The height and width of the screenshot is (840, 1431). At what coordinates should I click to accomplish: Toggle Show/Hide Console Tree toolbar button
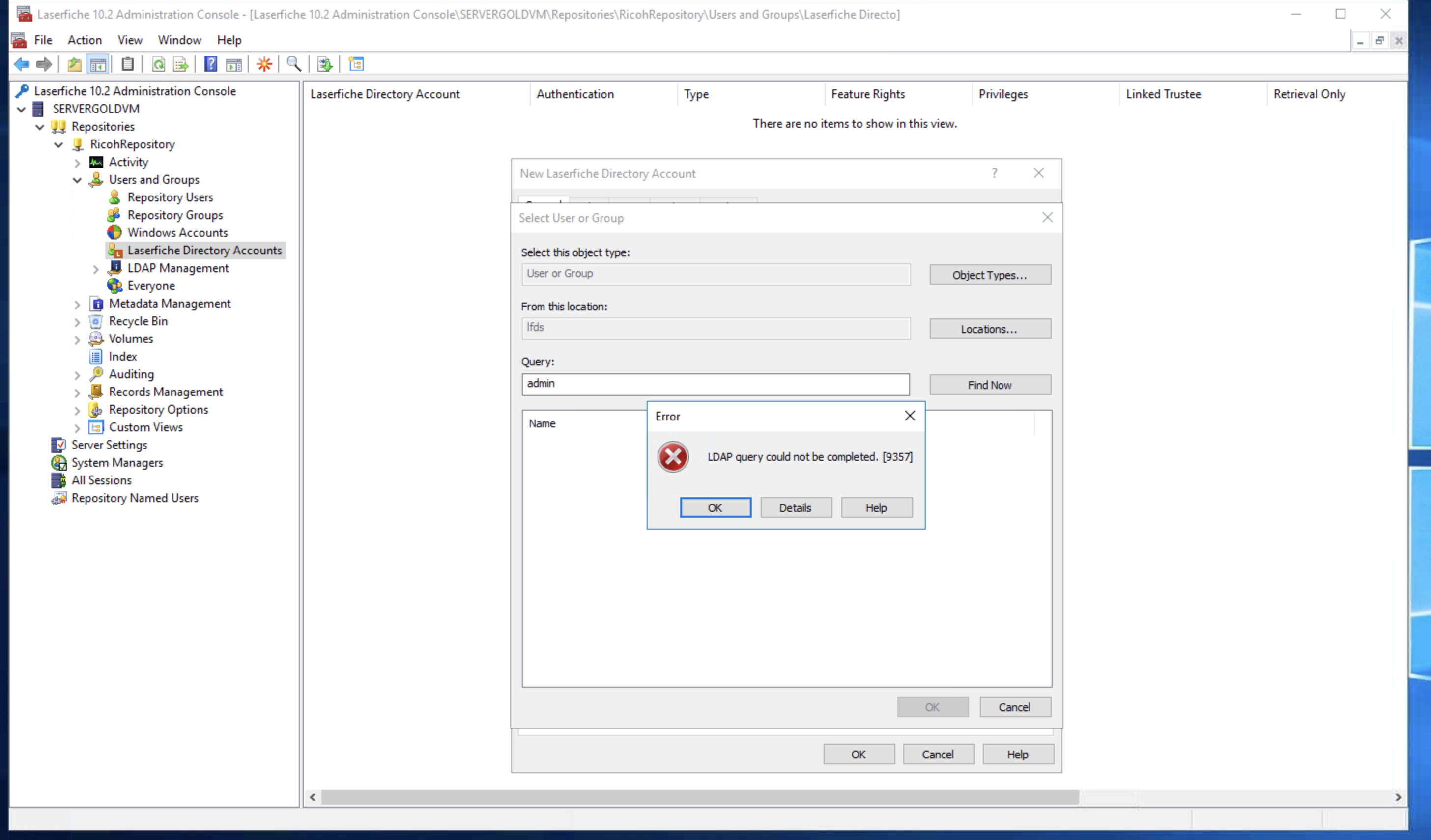pyautogui.click(x=98, y=64)
